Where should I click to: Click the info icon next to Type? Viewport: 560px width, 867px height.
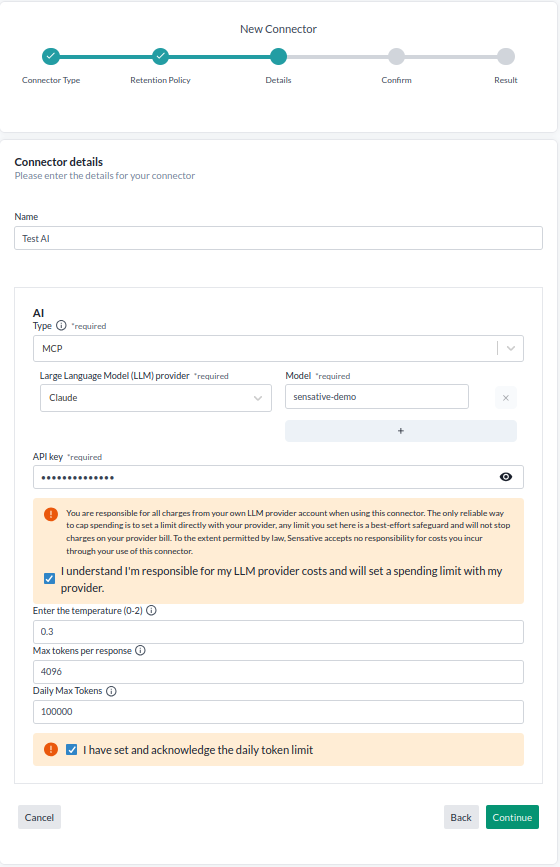(x=61, y=326)
